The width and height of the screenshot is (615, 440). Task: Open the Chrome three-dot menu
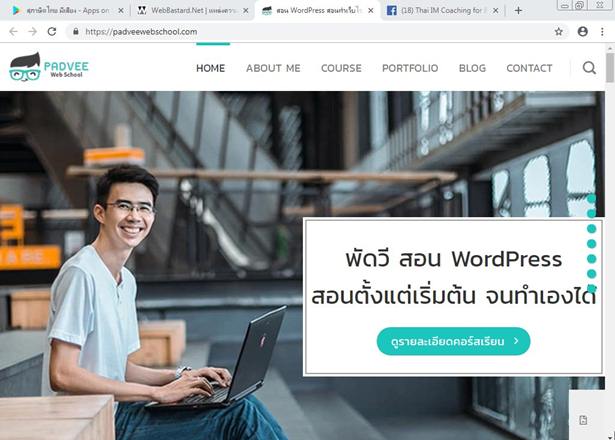pos(602,32)
